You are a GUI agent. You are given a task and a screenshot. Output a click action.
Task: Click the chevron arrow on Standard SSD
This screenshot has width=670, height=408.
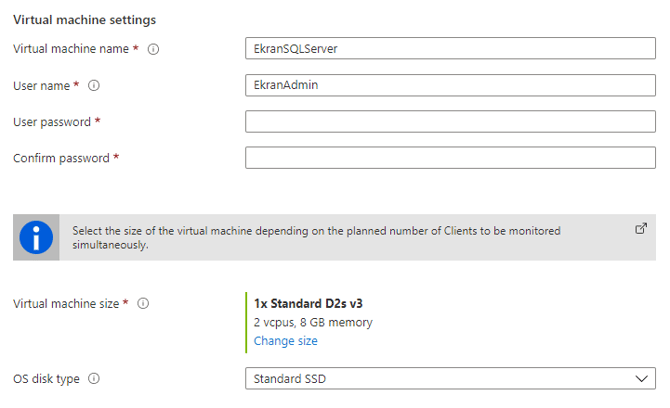[641, 379]
